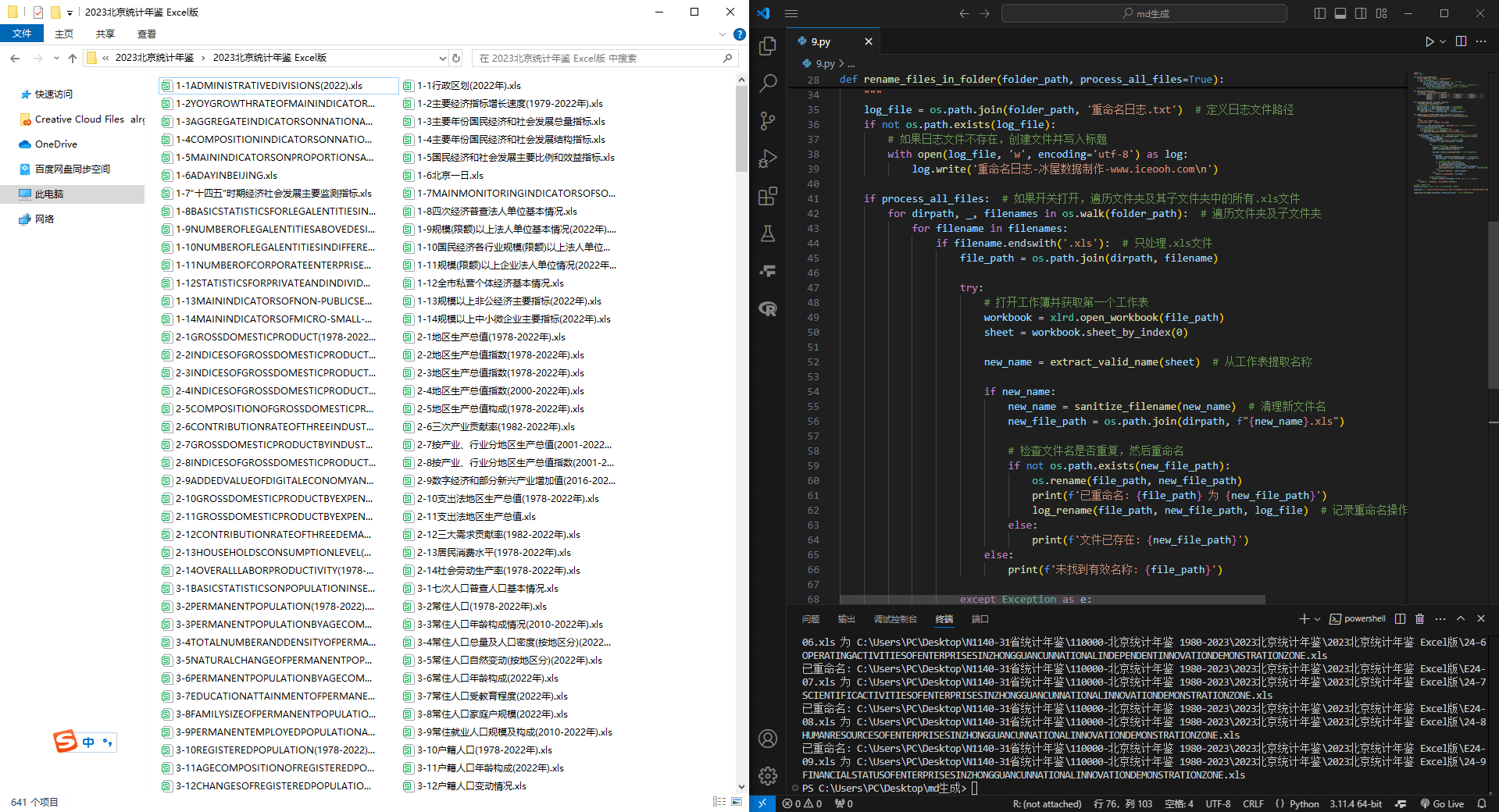This screenshot has height=812, width=1499.
Task: Open recent locations dropdown in File Explorer
Action: tap(56, 58)
